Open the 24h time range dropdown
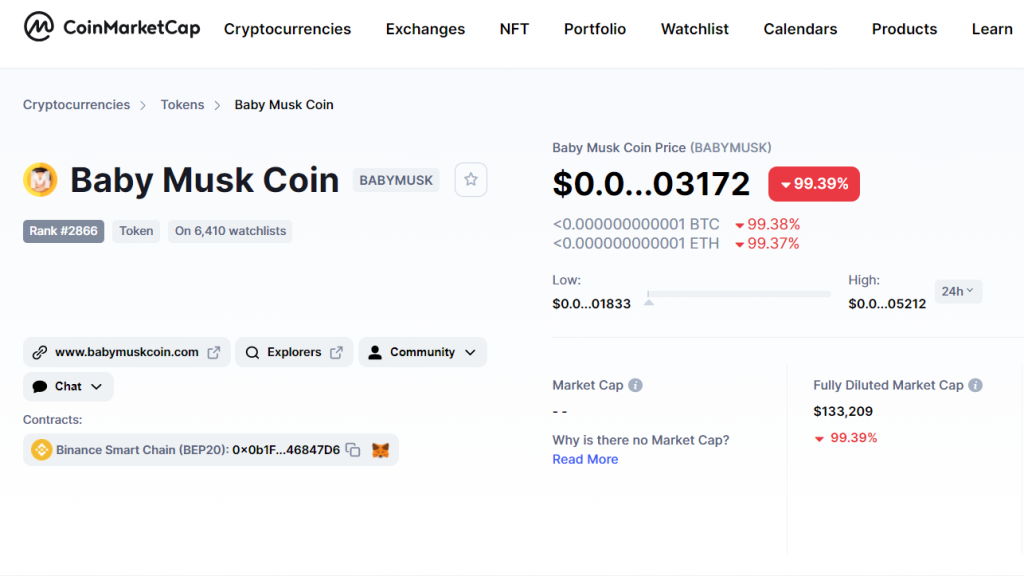 pos(958,291)
